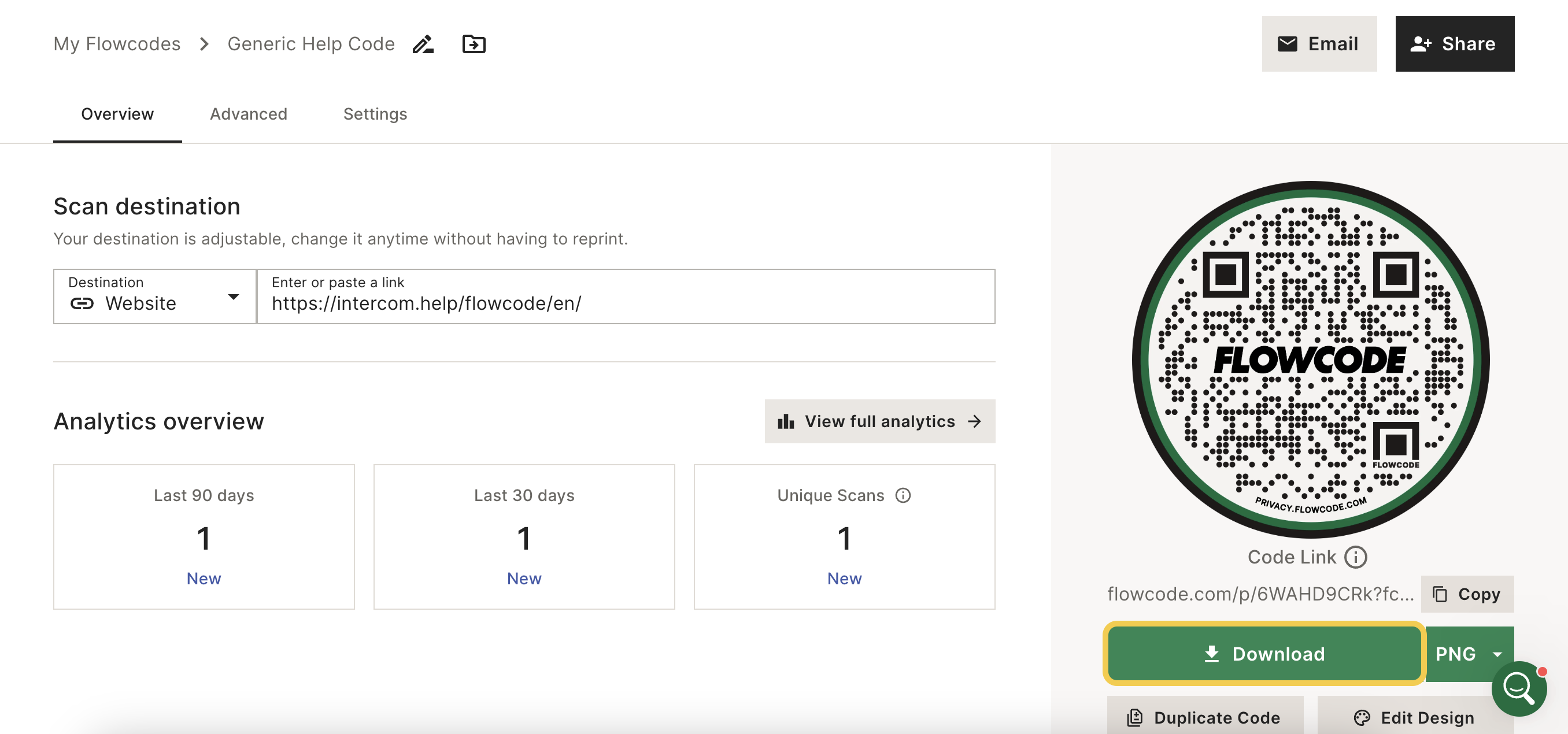Click the copy icon next to the Code Link
The width and height of the screenshot is (1568, 734).
point(1441,595)
